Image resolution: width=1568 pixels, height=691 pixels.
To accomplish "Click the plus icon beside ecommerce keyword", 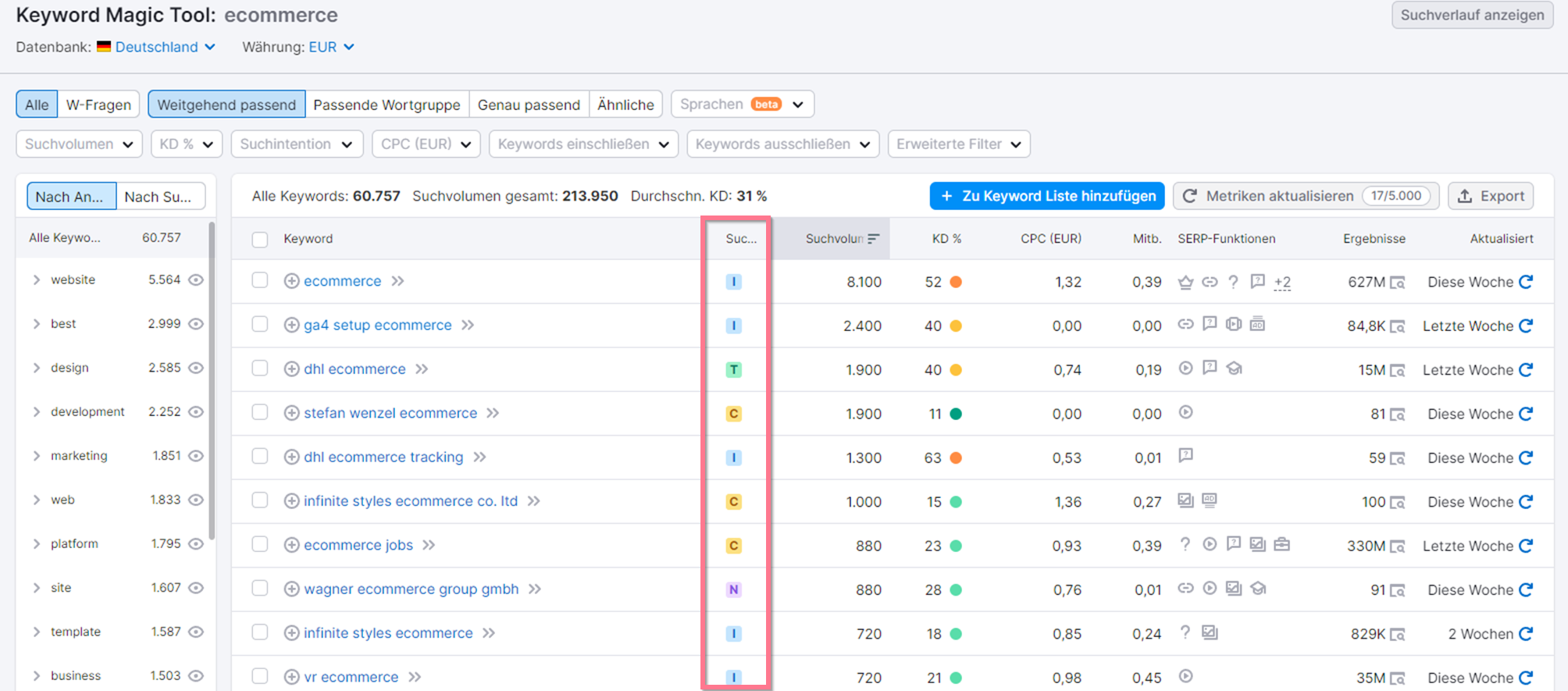I will coord(291,281).
